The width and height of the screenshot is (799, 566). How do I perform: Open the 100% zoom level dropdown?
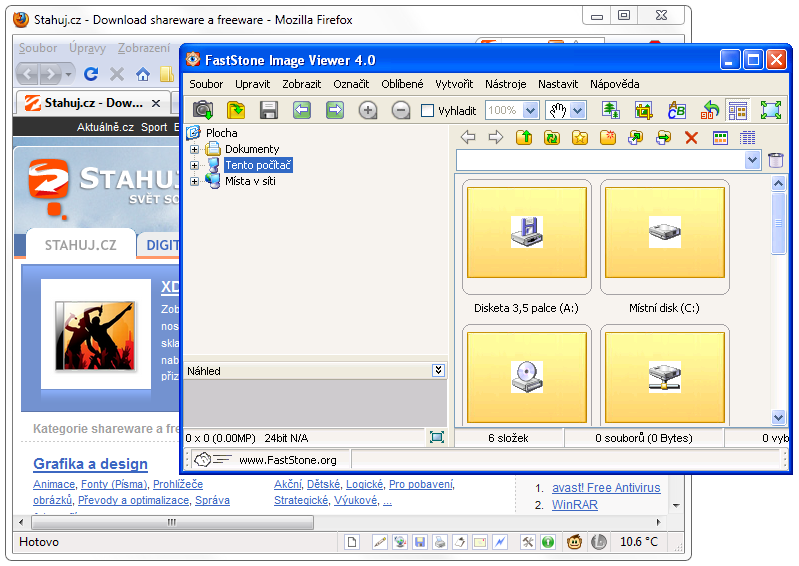pyautogui.click(x=530, y=110)
